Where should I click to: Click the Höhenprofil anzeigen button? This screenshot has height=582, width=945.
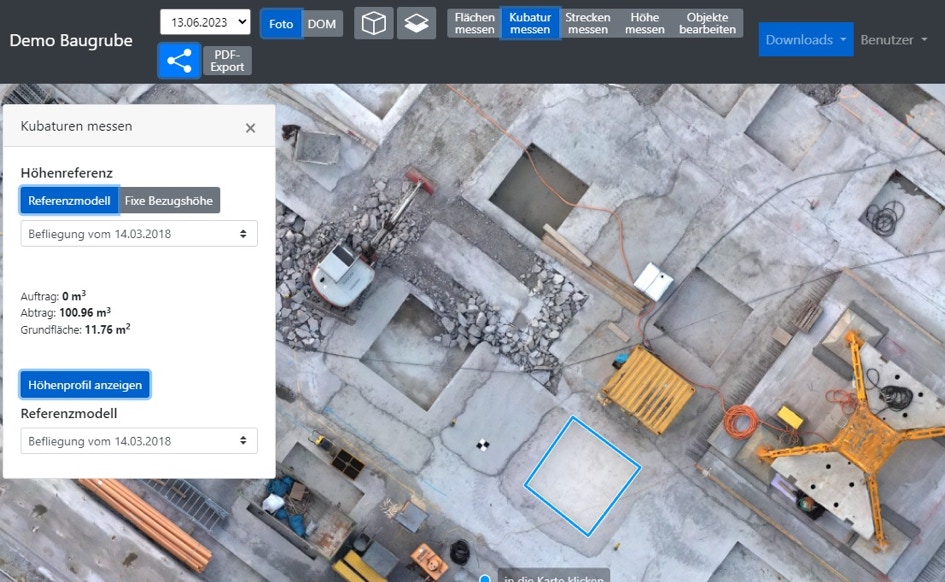click(x=85, y=384)
